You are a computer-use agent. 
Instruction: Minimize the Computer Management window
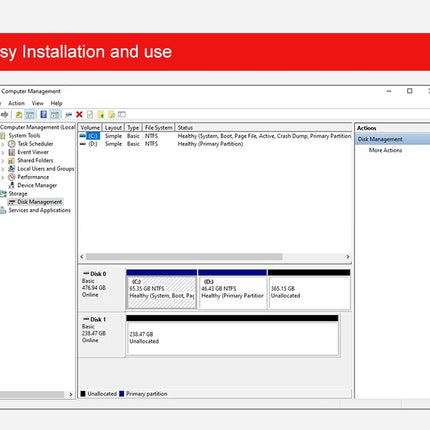(x=389, y=91)
